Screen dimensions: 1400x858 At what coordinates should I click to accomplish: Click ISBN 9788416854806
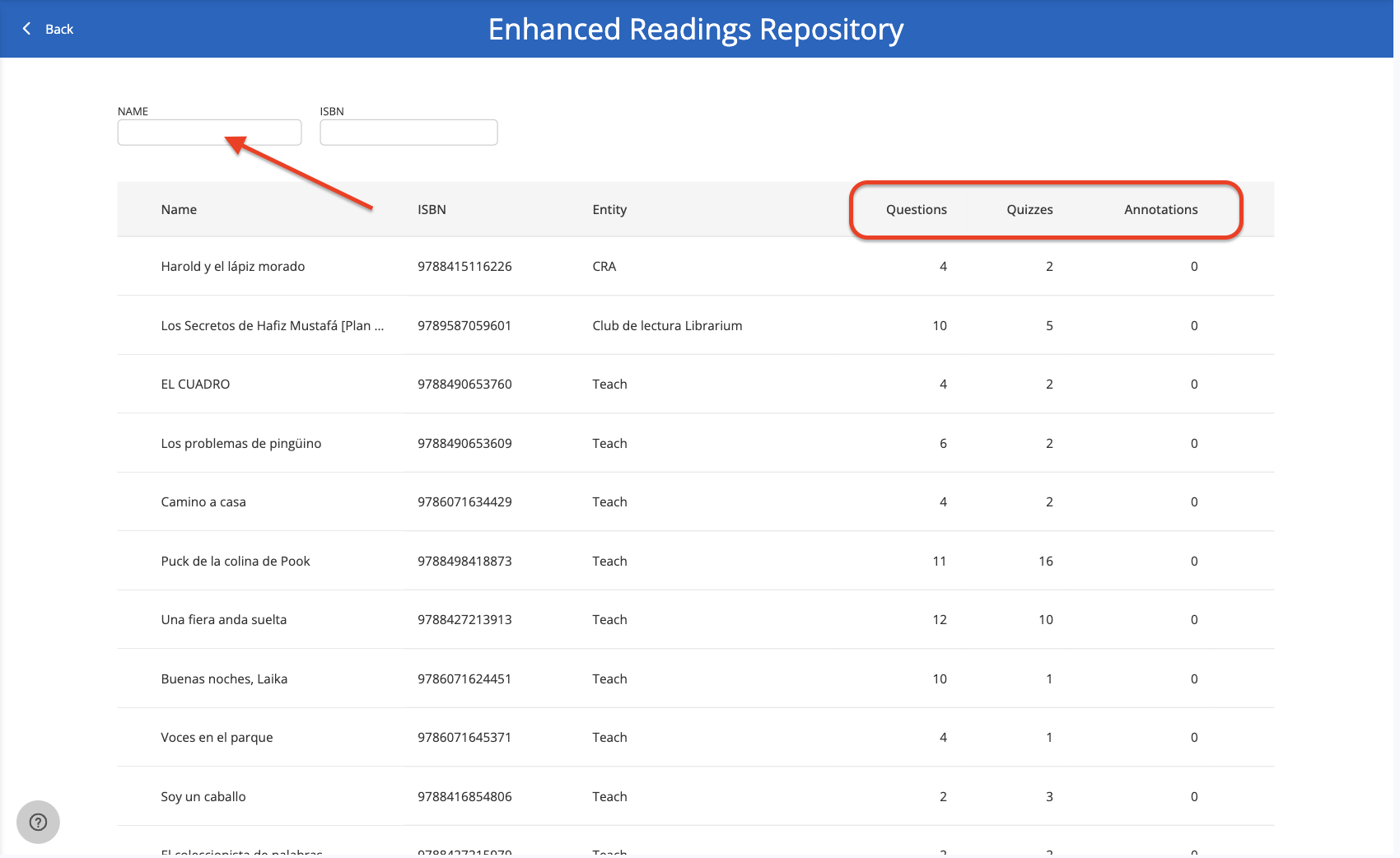click(x=464, y=796)
